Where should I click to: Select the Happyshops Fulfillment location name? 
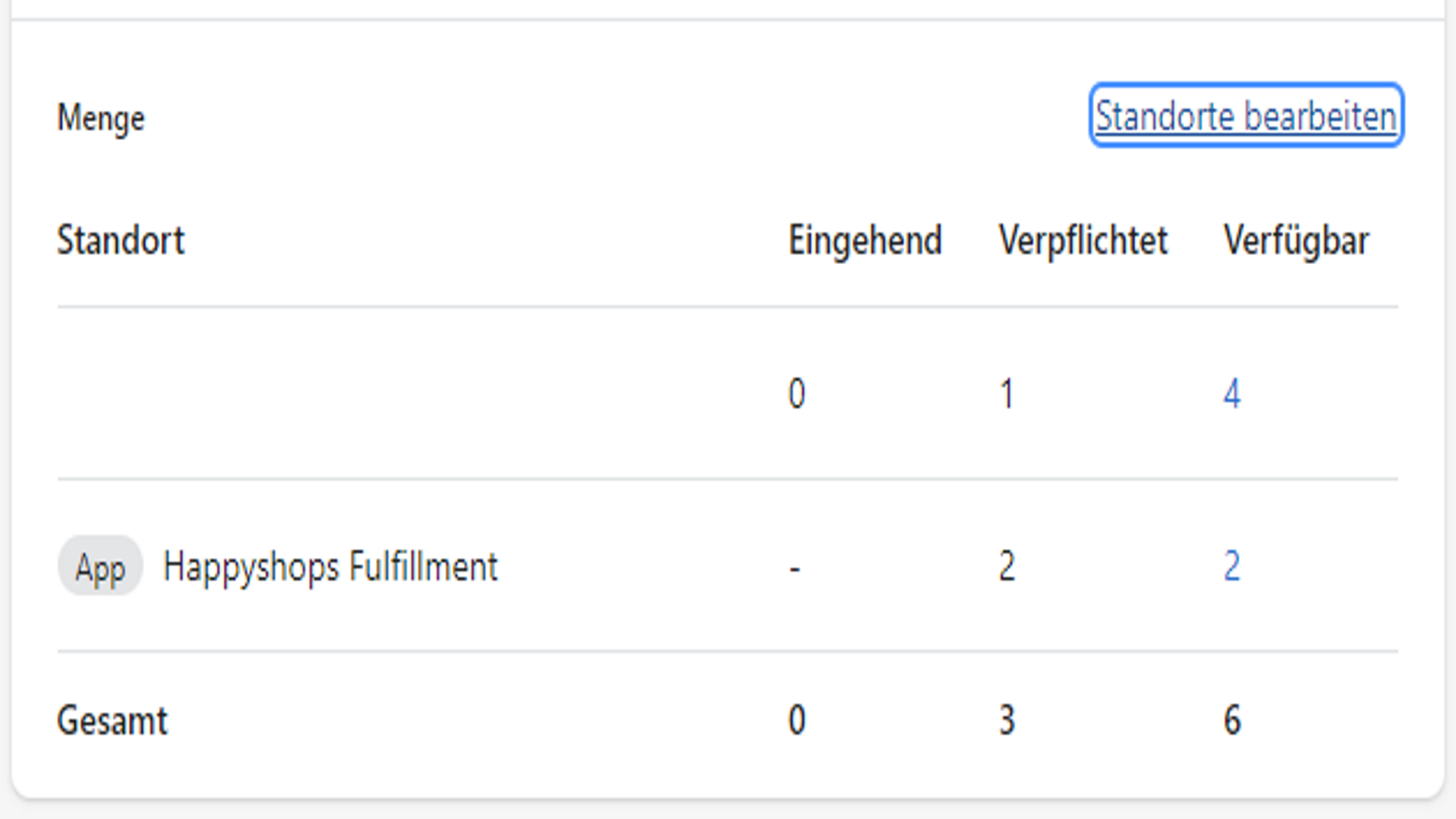[330, 566]
